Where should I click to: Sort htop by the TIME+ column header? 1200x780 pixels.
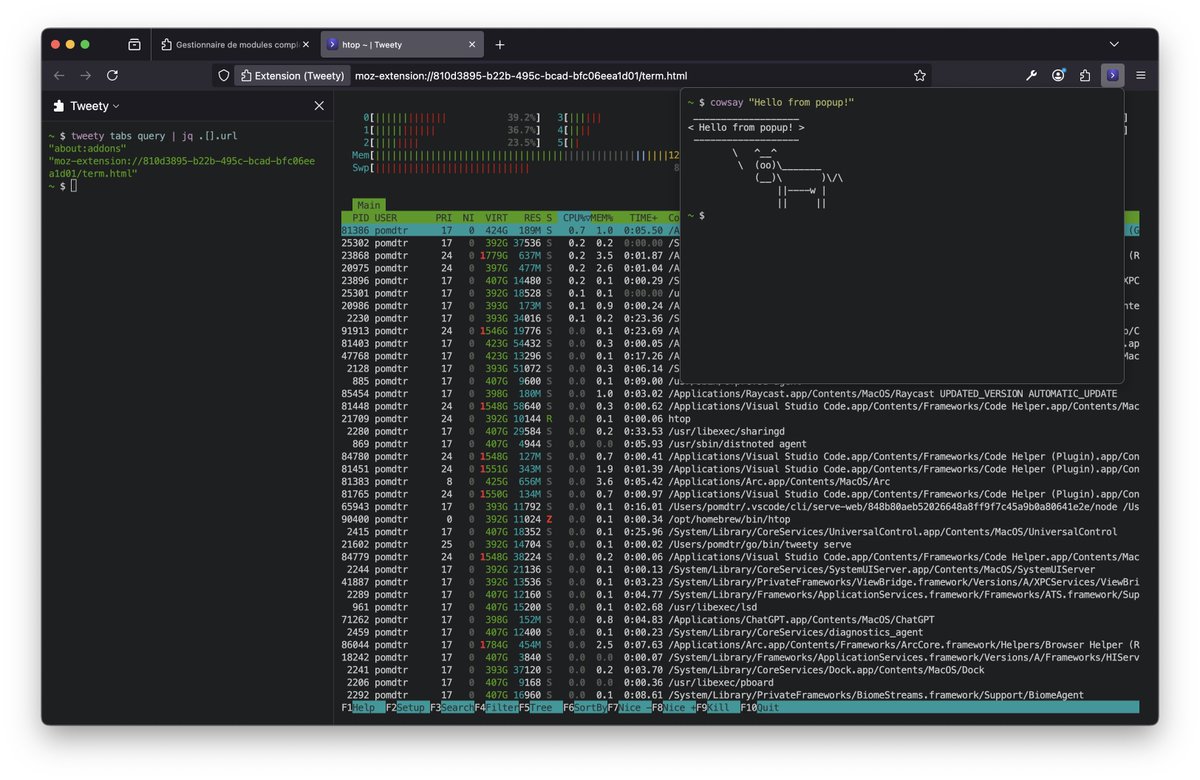[x=643, y=218]
